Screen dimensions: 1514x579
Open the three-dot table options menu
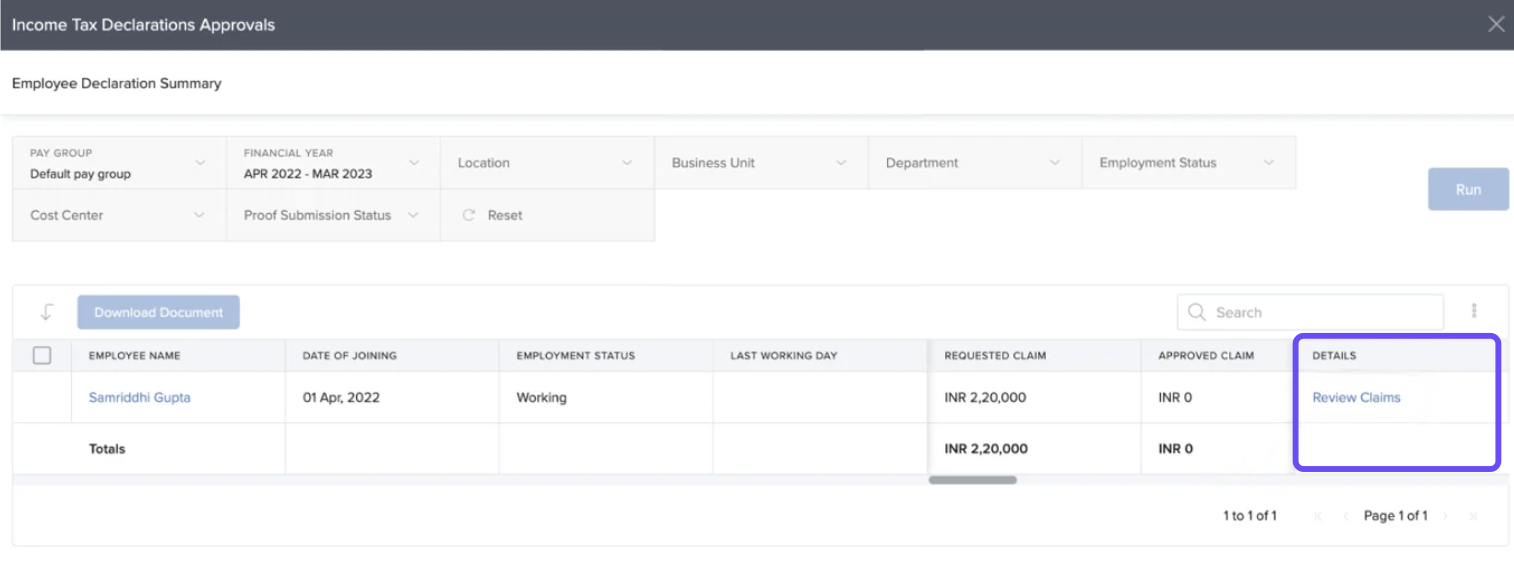pos(1473,311)
